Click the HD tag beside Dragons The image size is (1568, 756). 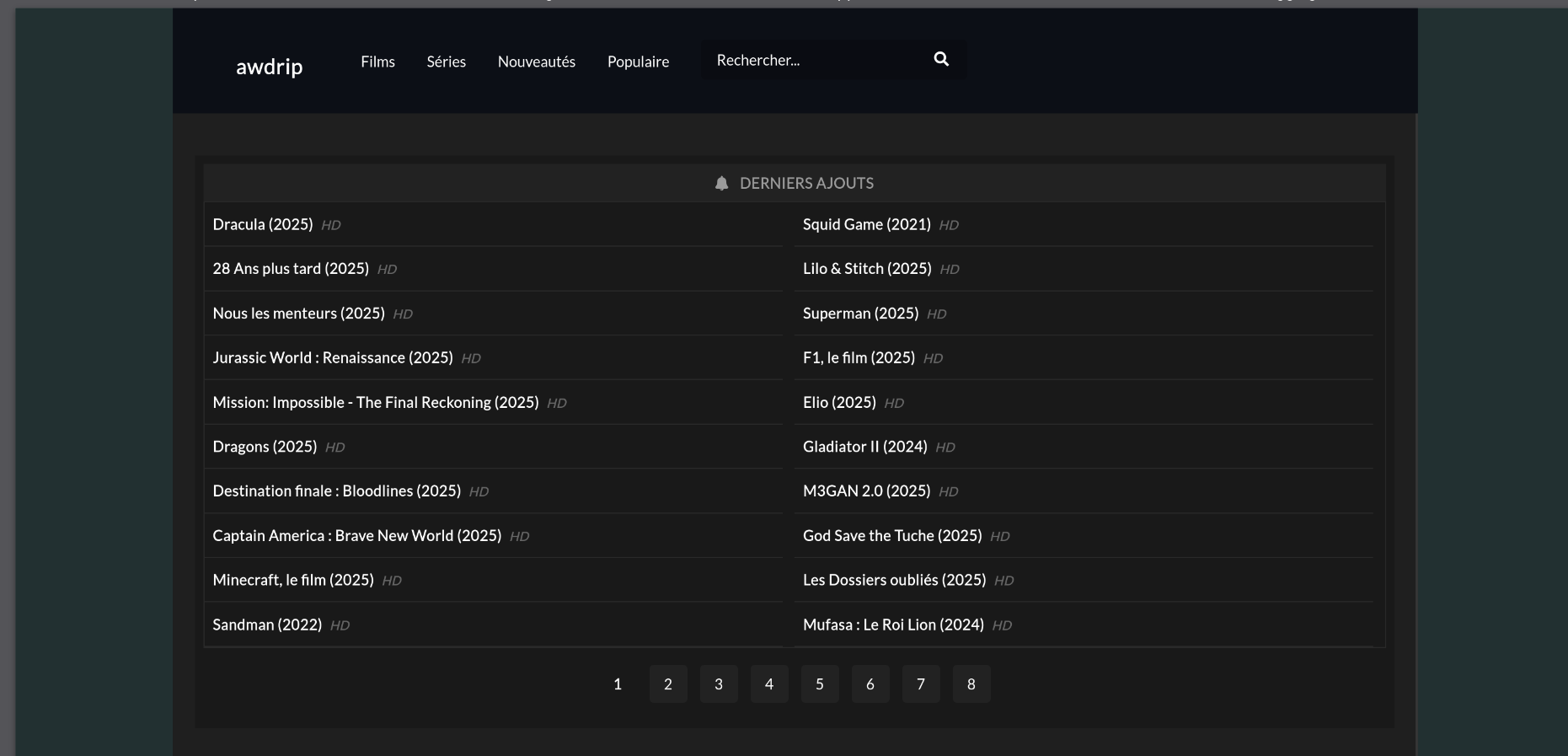click(x=334, y=448)
